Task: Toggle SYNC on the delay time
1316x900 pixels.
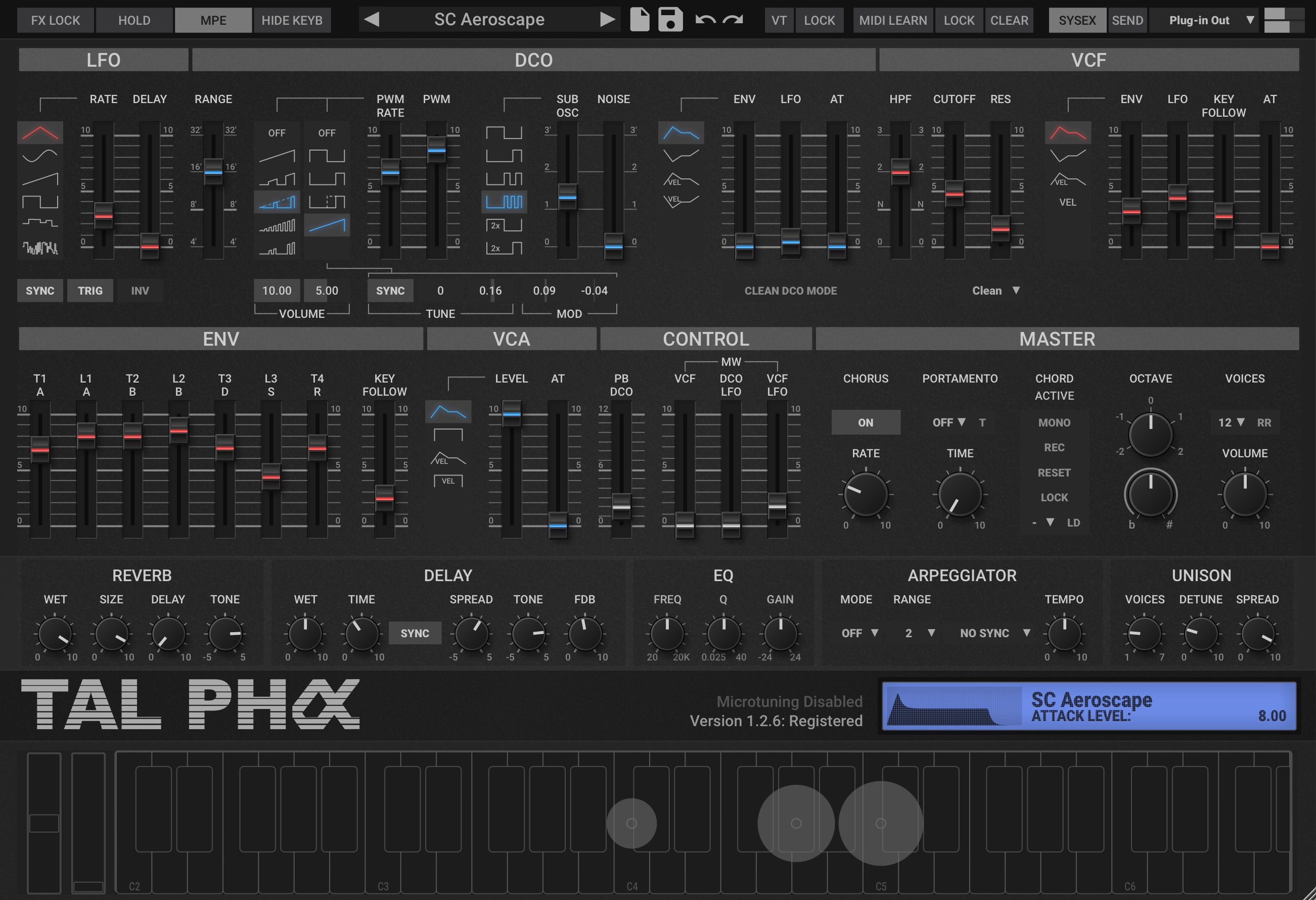Action: click(x=415, y=633)
